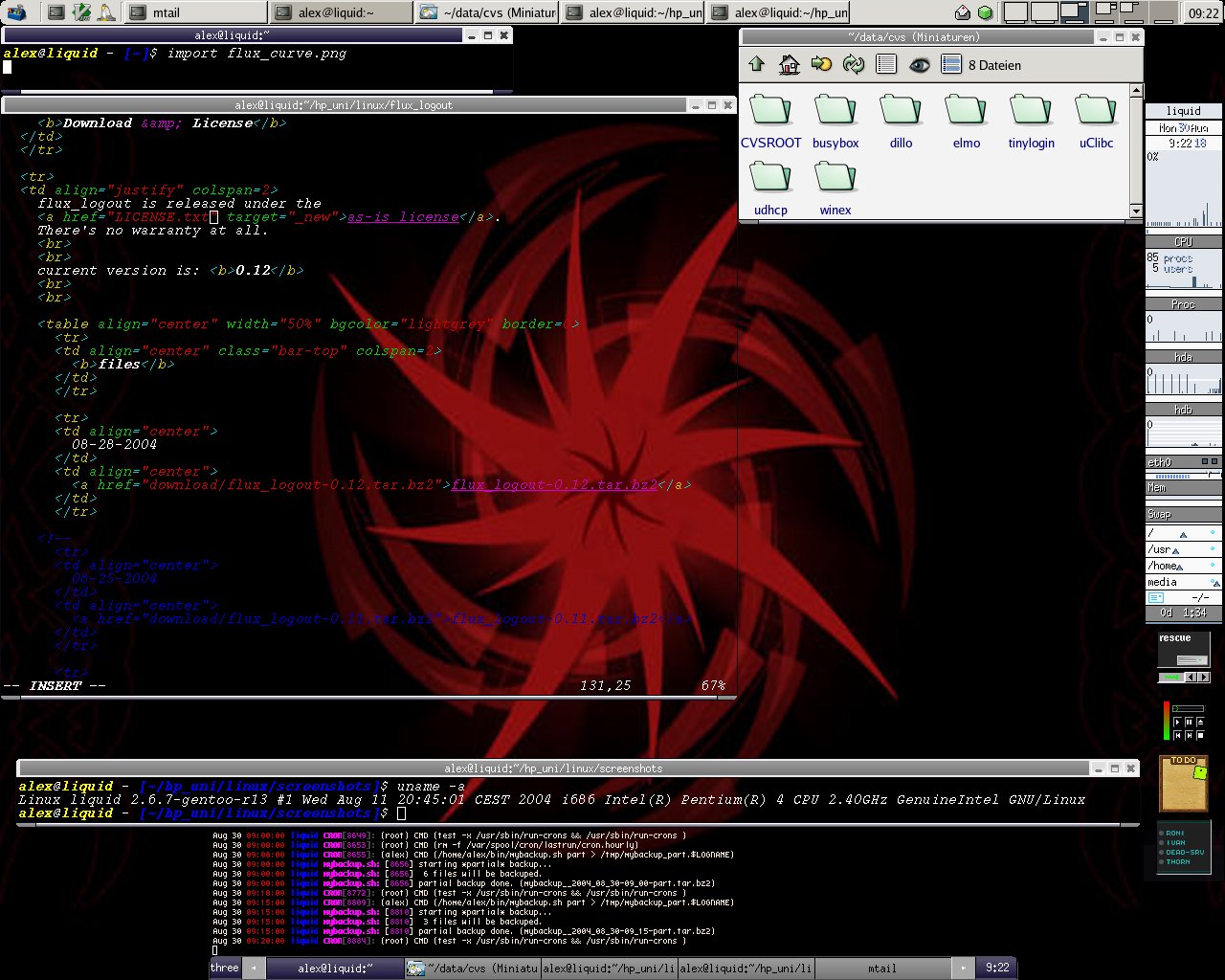Click the left arrow beside workspace 'three'
This screenshot has height=980, width=1225.
254,968
